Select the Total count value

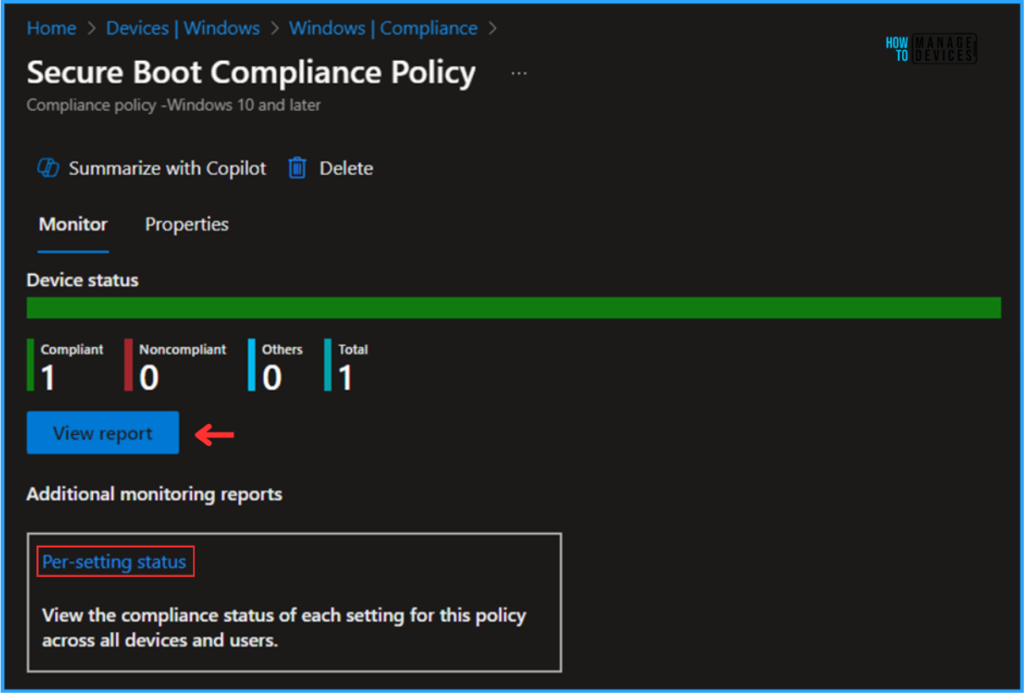point(345,378)
